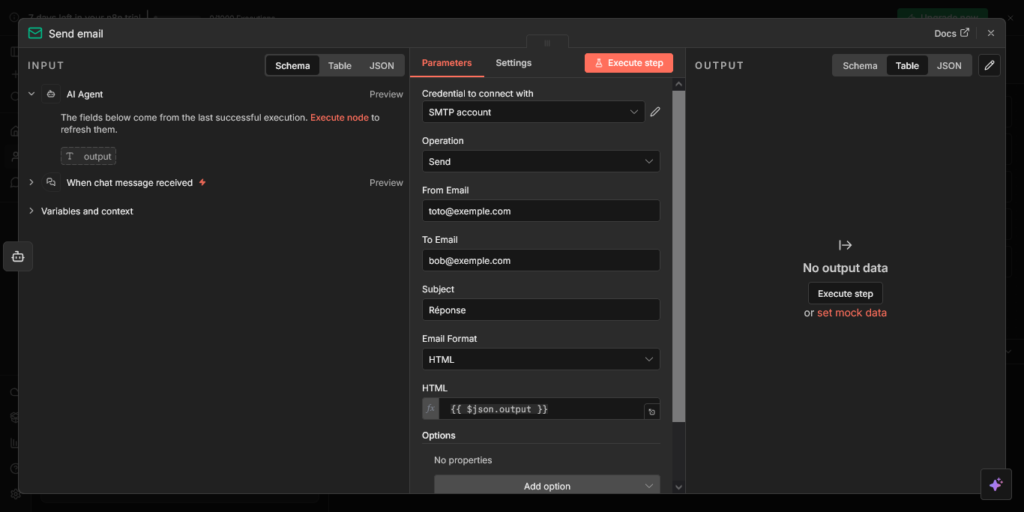Screen dimensions: 1024x512
Task: Click the Subject input field
Action: click(540, 310)
